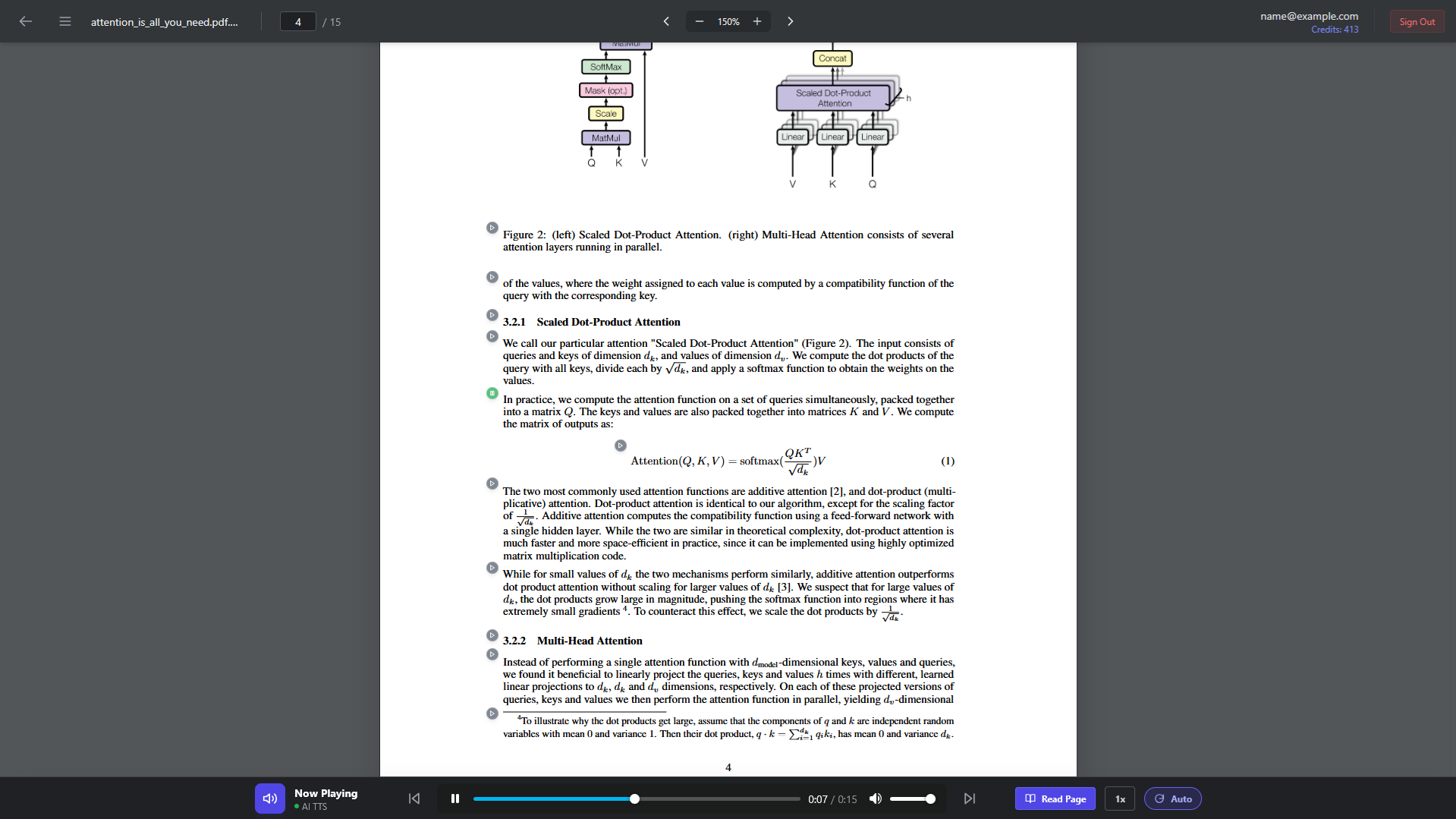
Task: Go to the next page chevron
Action: [790, 21]
